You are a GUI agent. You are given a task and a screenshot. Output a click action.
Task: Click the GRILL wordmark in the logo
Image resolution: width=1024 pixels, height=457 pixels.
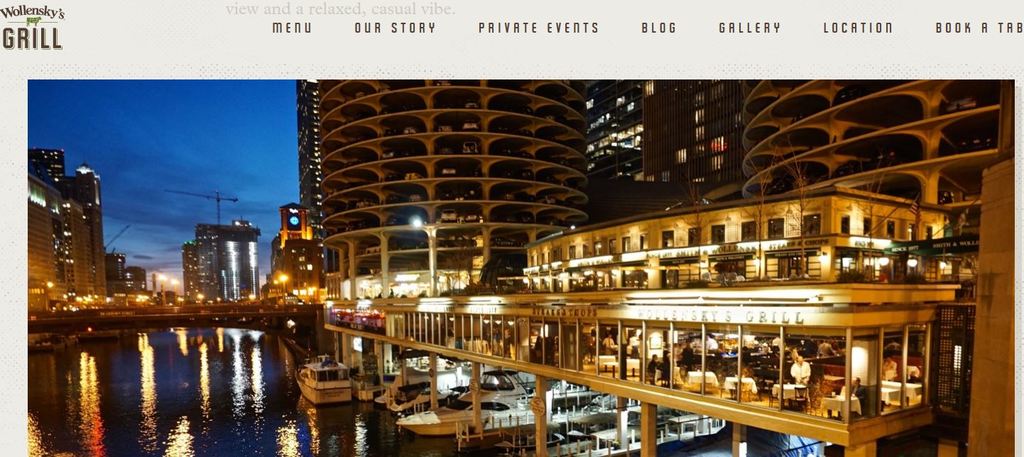(32, 39)
